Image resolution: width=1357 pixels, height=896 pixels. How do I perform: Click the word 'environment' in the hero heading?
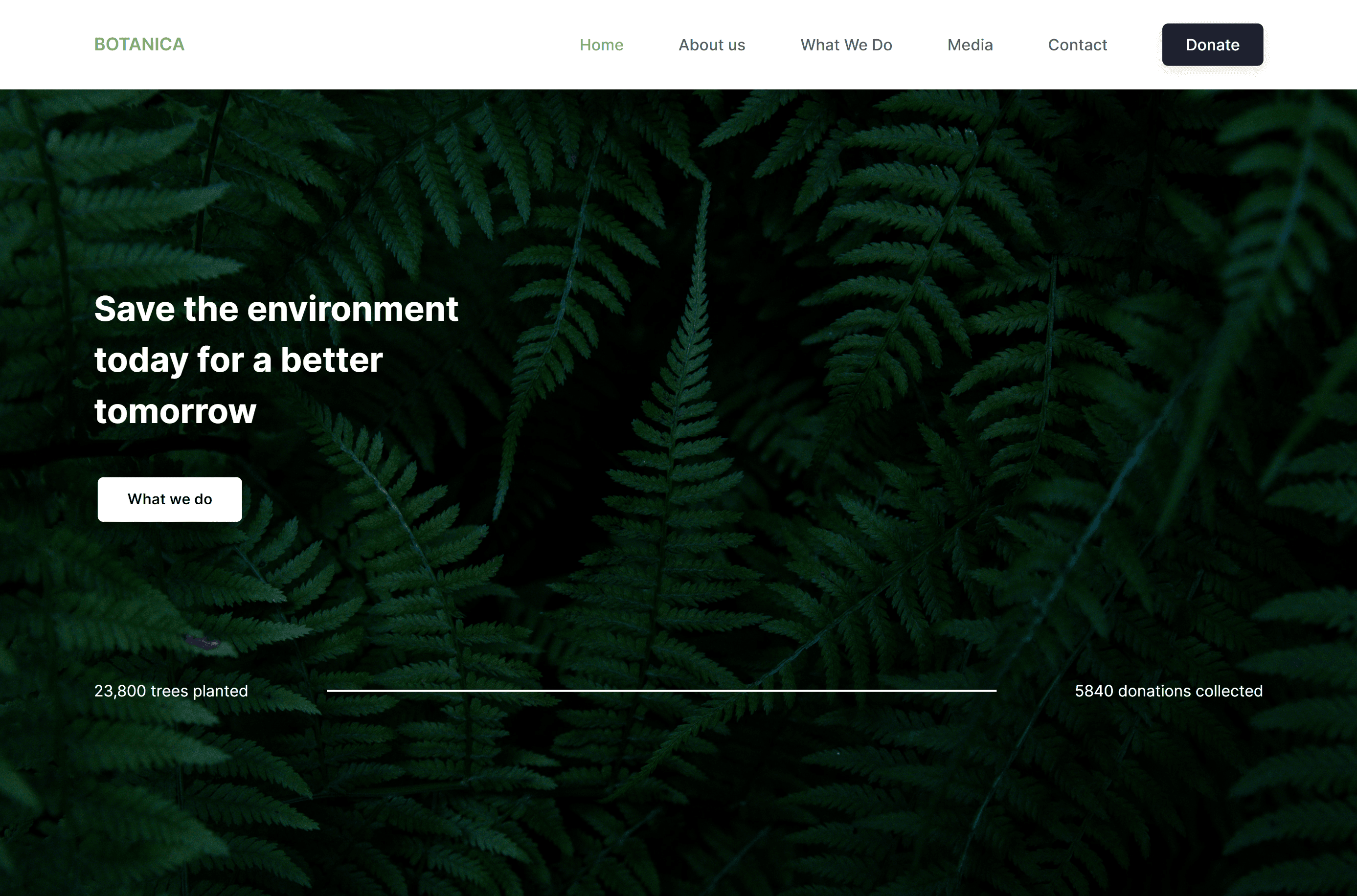pos(352,309)
